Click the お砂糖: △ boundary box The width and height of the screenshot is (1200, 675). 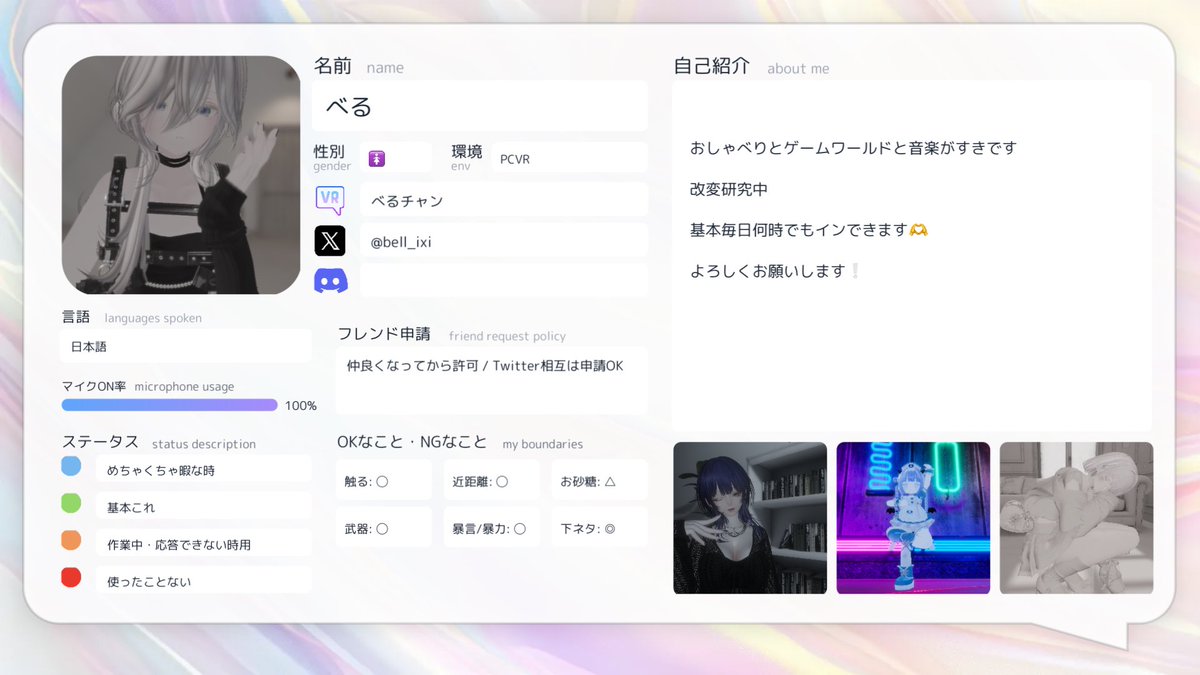600,481
